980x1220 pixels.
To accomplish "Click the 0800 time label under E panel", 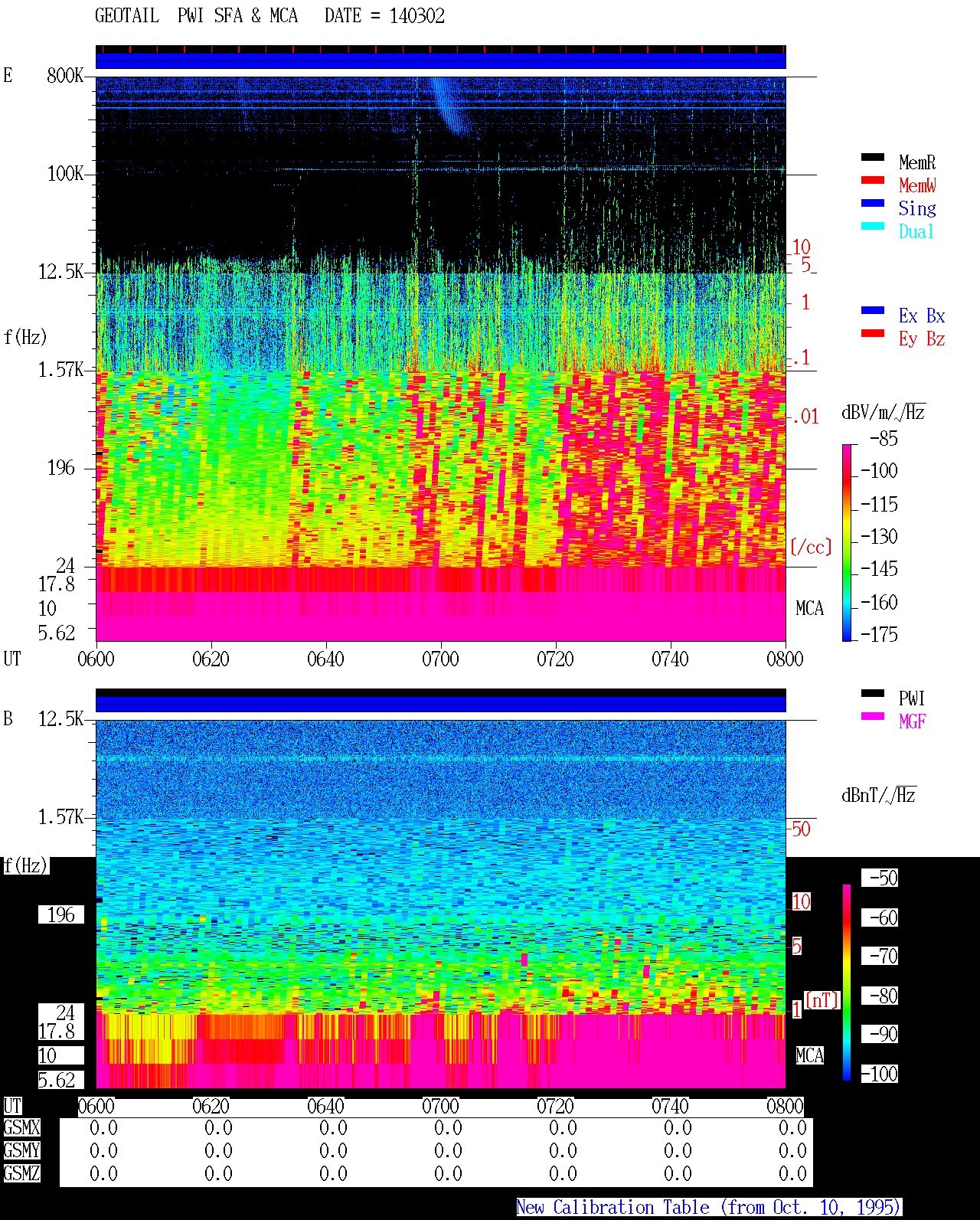I will pos(785,659).
